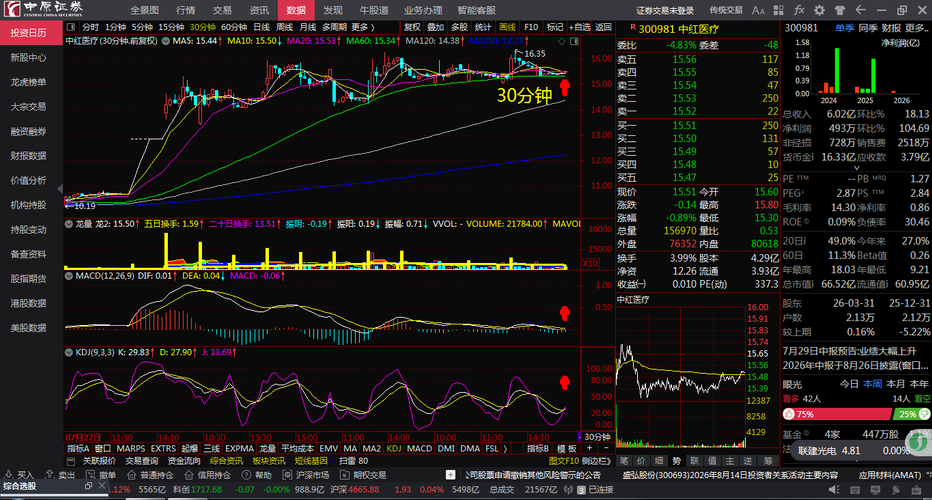Open 指标A indicator set dropdown
The height and width of the screenshot is (500, 932).
point(78,448)
